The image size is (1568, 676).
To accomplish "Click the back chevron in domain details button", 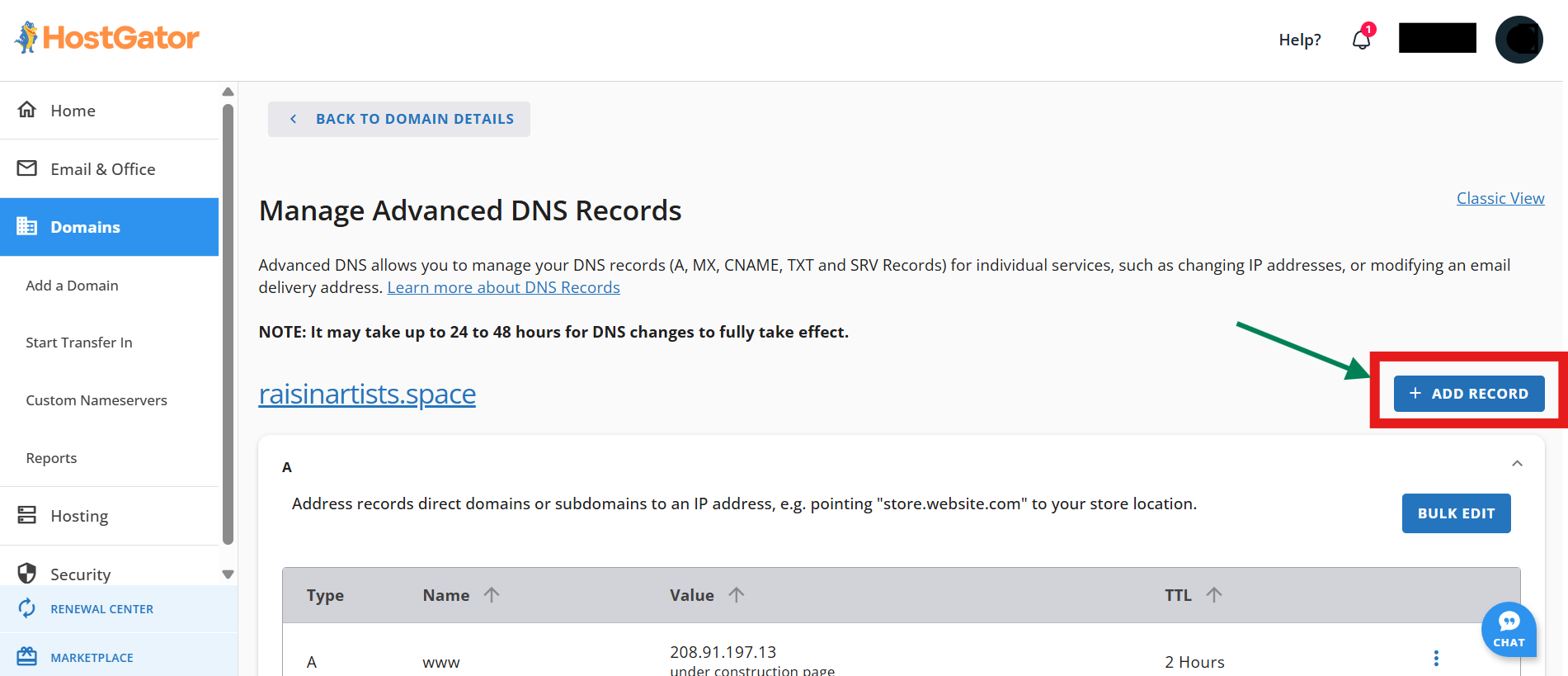I will point(293,119).
